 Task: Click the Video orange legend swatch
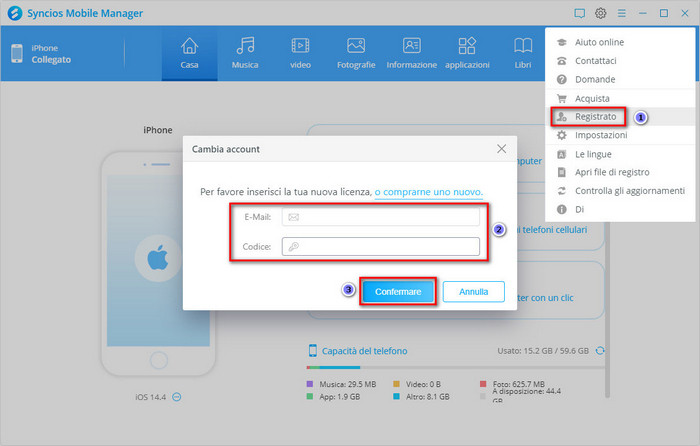coord(396,384)
